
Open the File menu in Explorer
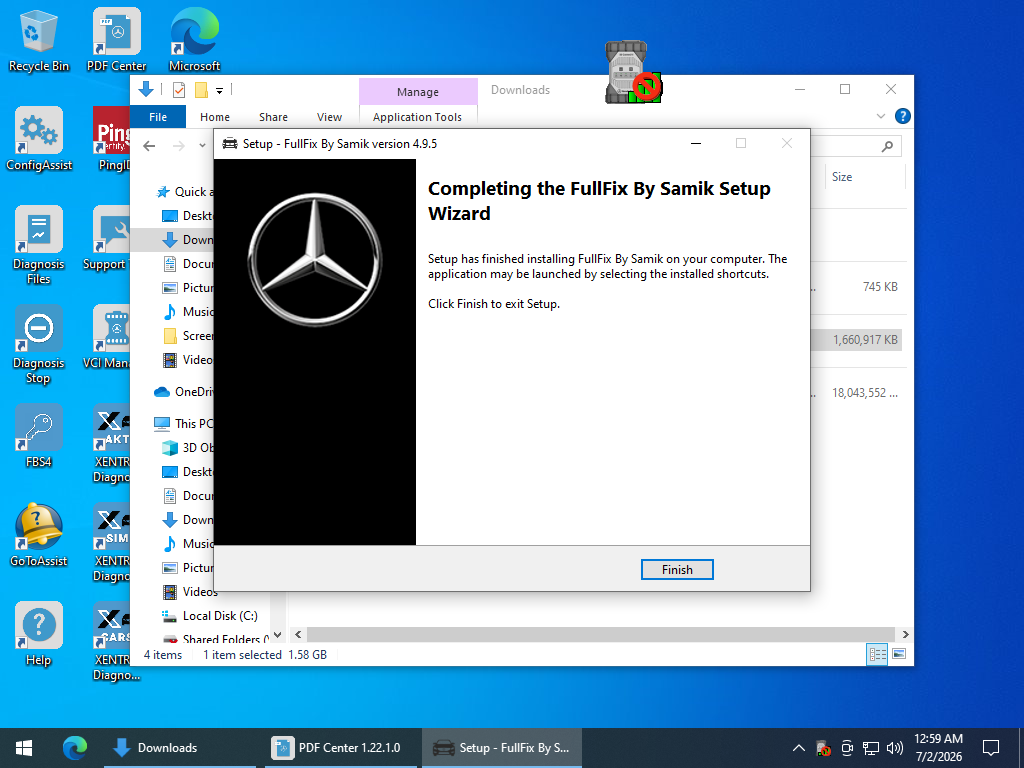(158, 117)
